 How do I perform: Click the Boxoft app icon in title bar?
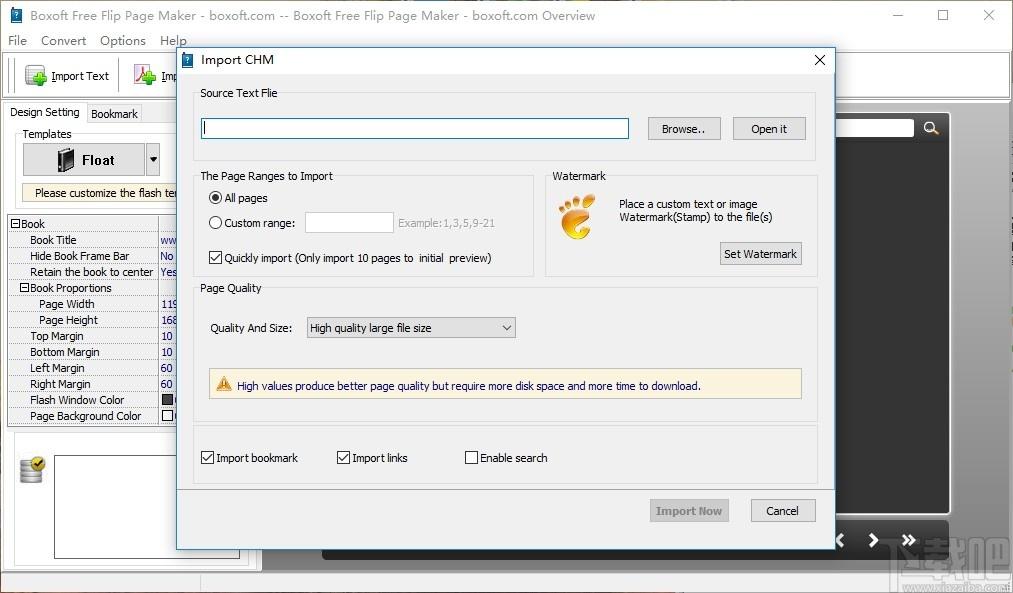pos(16,16)
